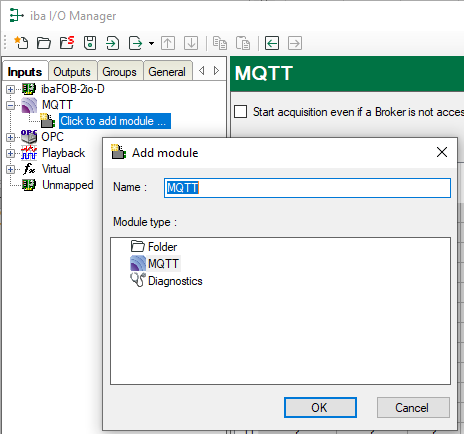The height and width of the screenshot is (434, 464).
Task: Click the Copy toolbar icon
Action: coord(220,43)
